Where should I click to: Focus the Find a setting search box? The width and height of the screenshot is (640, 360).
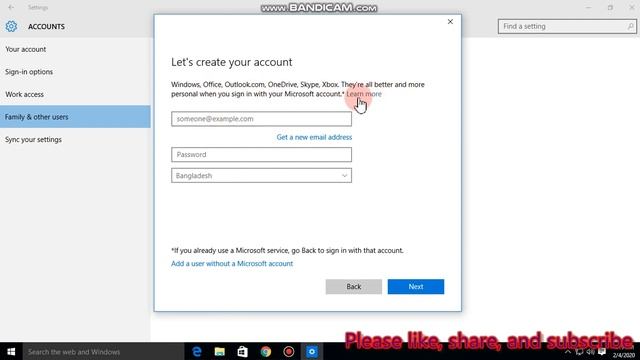coord(567,27)
